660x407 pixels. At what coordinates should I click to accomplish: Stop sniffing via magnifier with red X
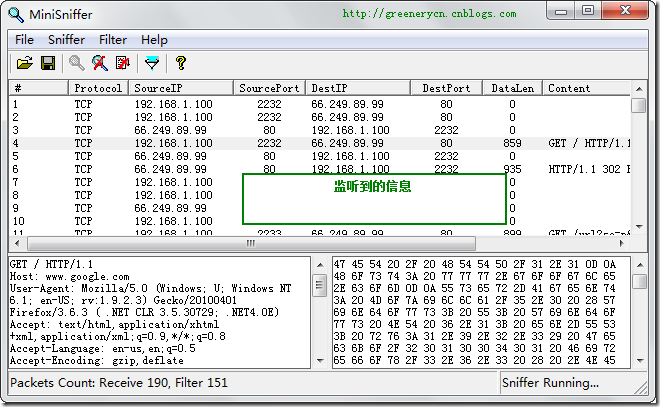(100, 63)
